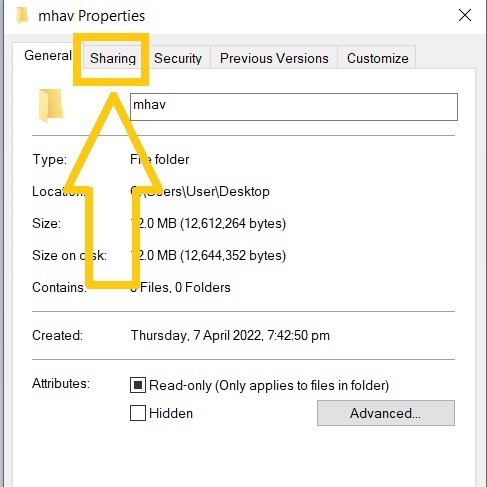Click the mhav Properties window title
This screenshot has width=487, height=487.
click(x=91, y=16)
